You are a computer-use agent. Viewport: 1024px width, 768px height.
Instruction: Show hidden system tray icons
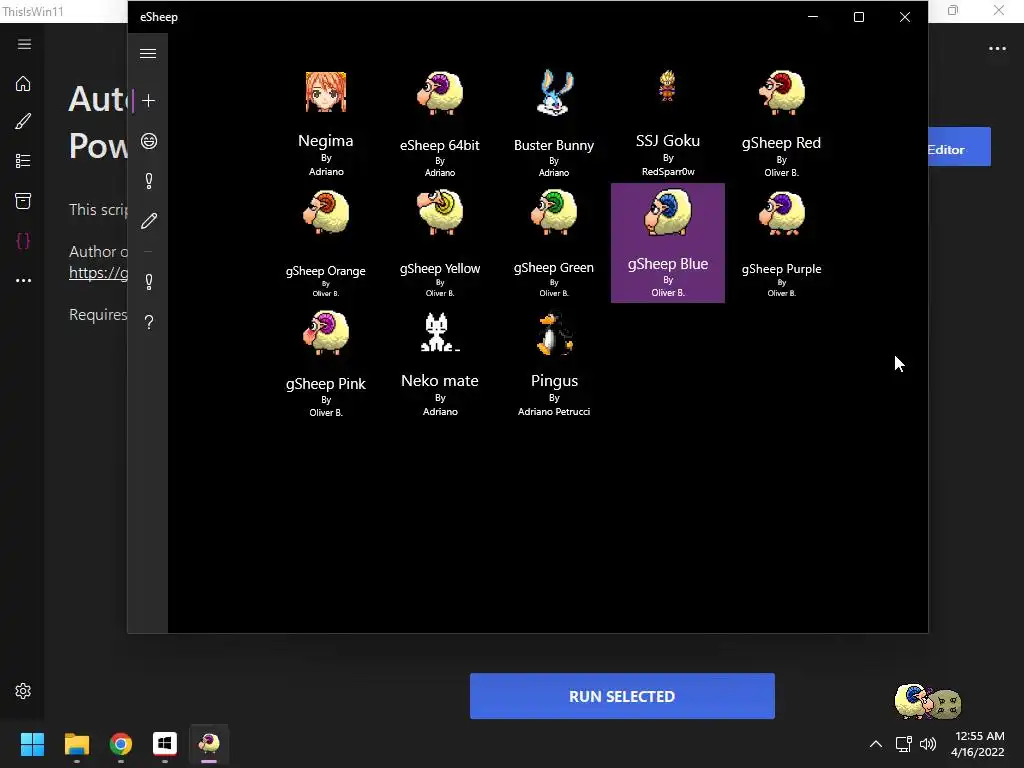[x=876, y=744]
